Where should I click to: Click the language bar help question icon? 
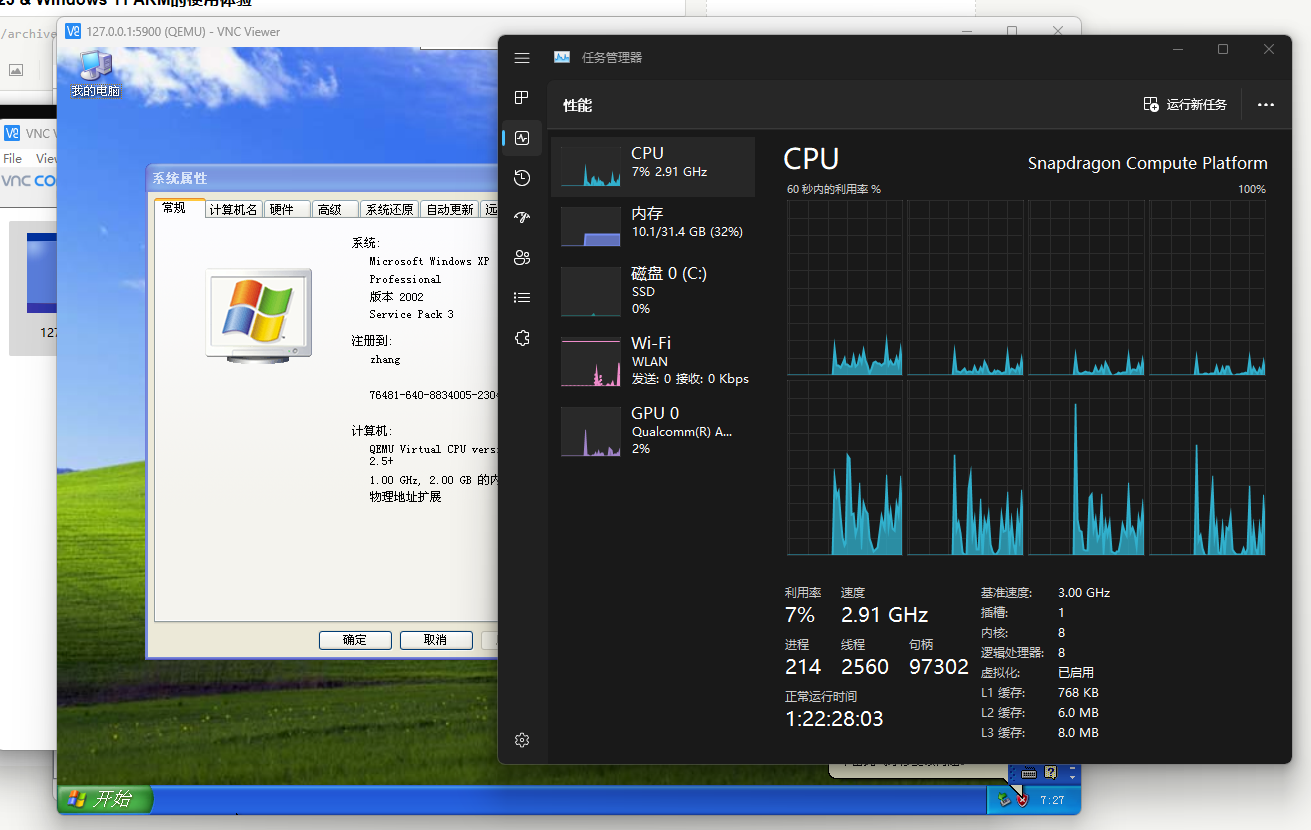(x=1050, y=773)
